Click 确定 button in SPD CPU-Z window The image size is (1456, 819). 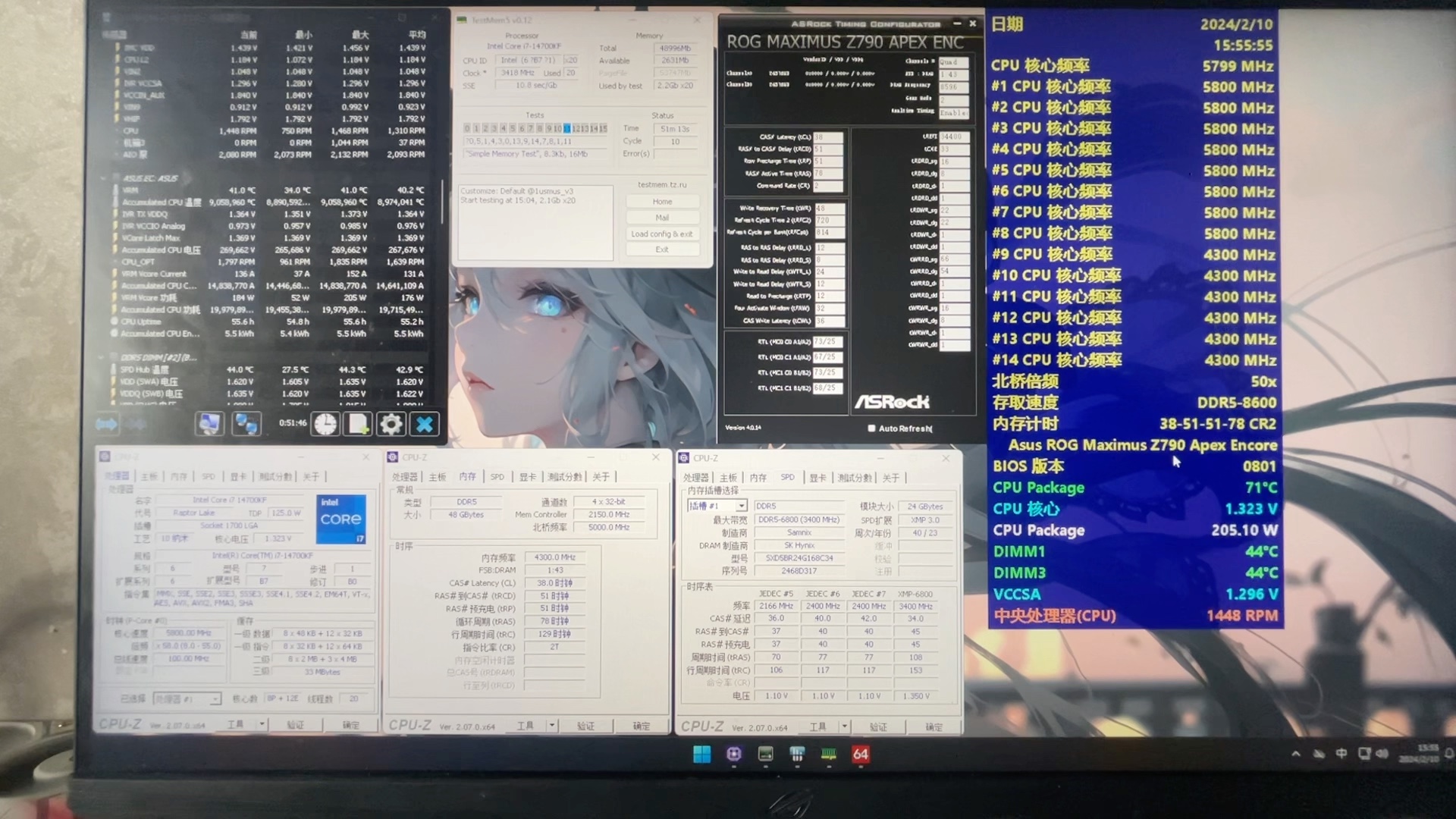pos(934,726)
